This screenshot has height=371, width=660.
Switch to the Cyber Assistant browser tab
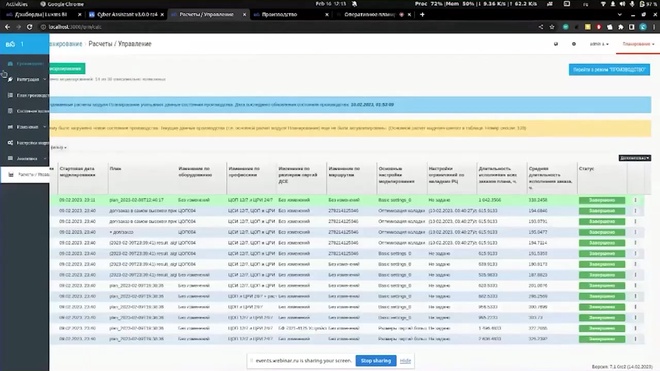click(x=126, y=14)
